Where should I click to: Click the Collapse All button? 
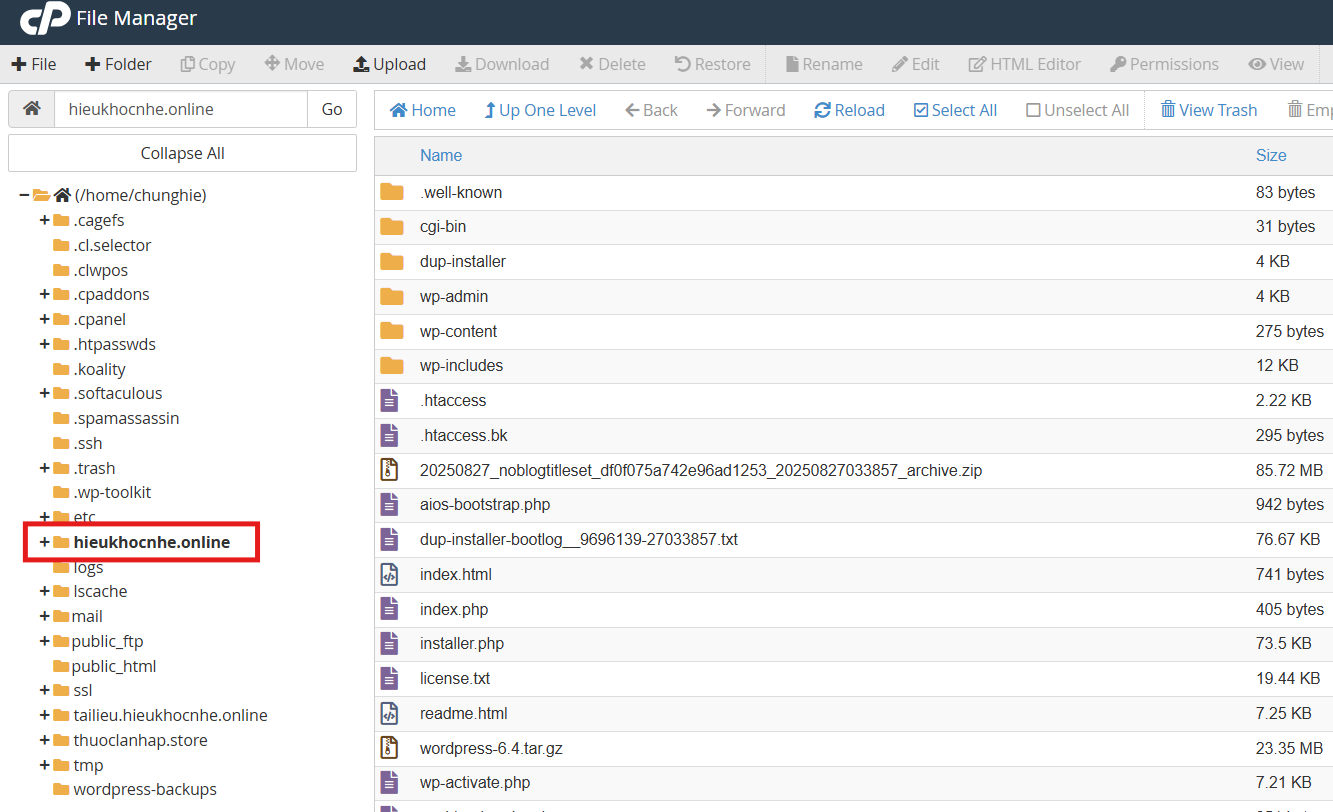(182, 153)
